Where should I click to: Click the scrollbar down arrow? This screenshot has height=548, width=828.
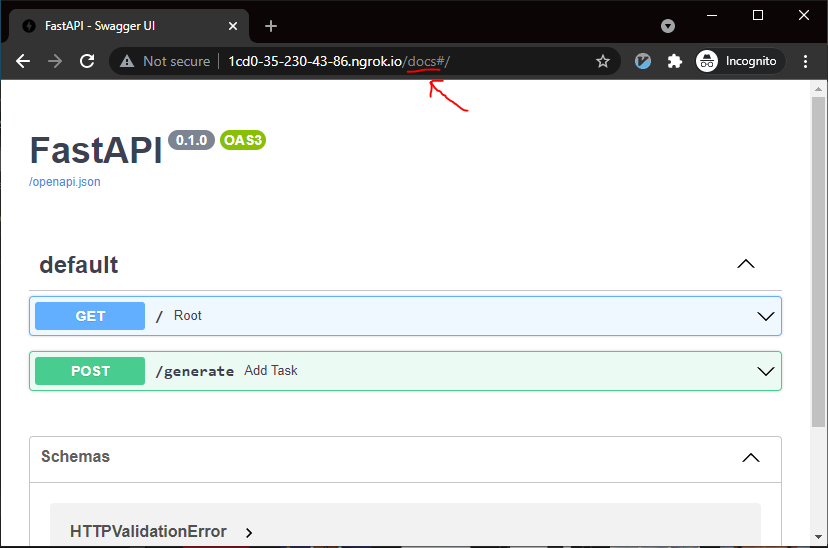point(818,536)
